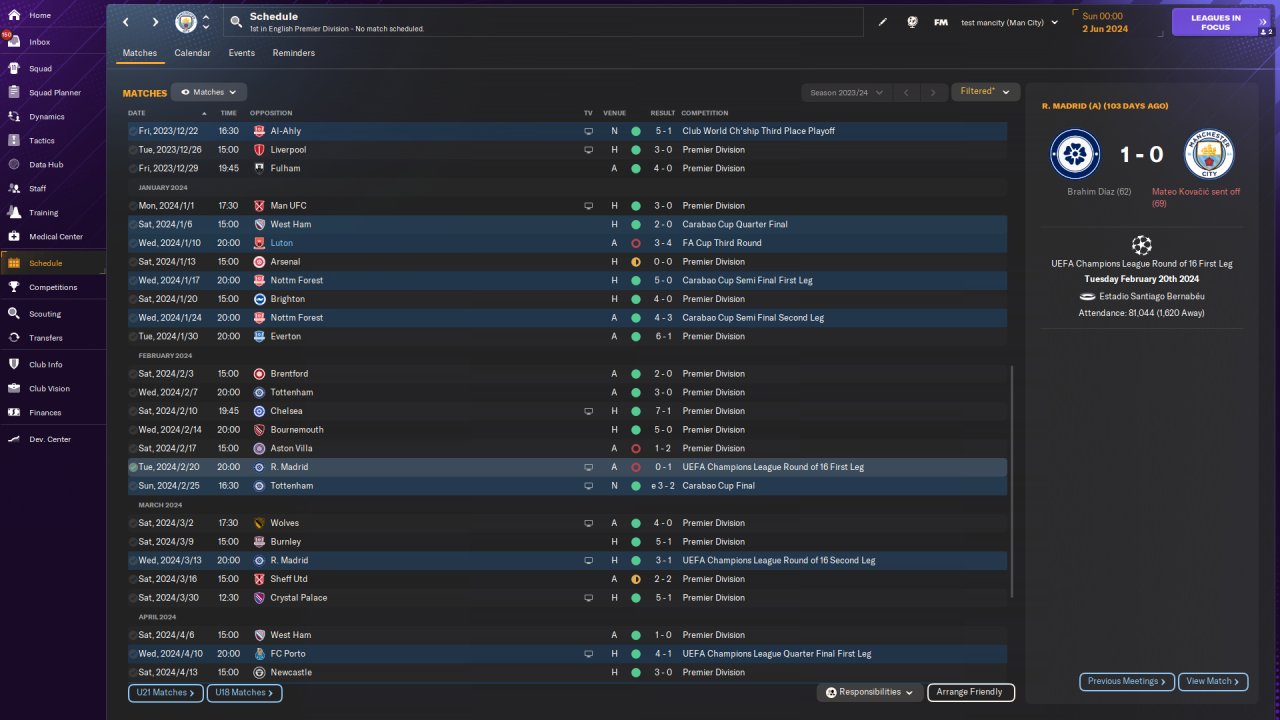Select the radio circle on the Luton row
The image size is (1280, 720).
133,243
